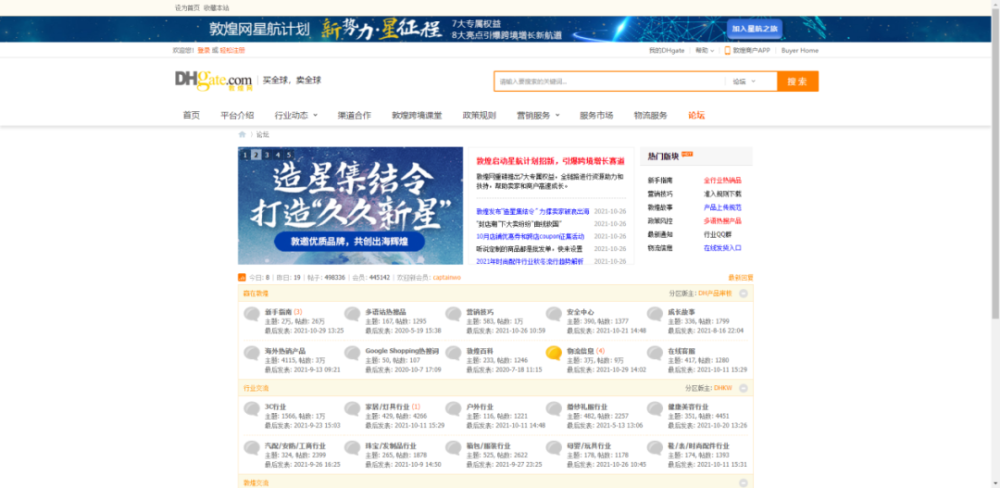Viewport: 1000px width, 488px height.
Task: Open the red headline 敦煌启动星航计划招新
Action: 550,161
